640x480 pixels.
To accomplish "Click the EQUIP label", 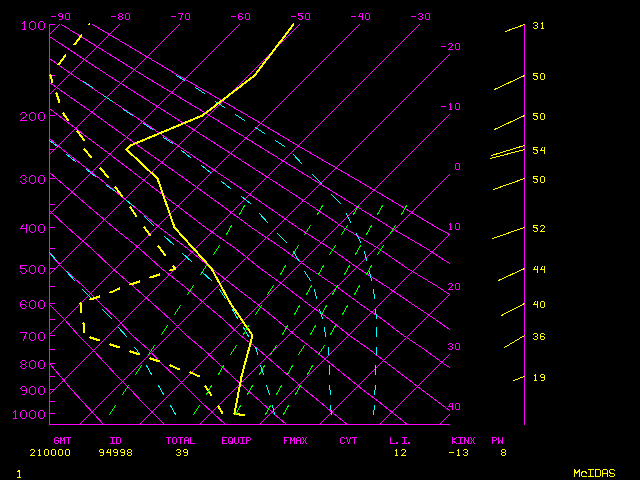I will [x=236, y=440].
